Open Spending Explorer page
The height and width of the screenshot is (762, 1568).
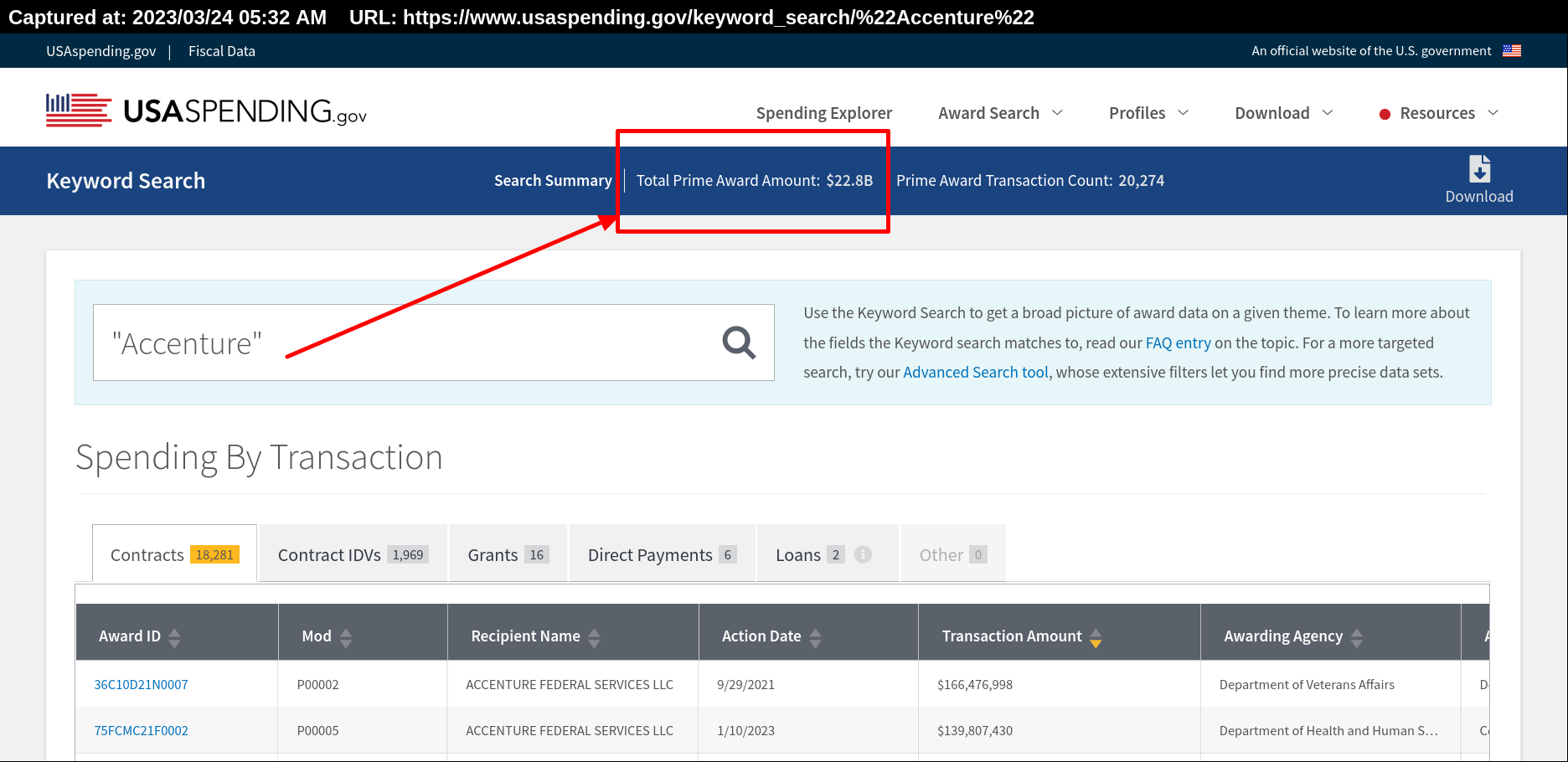click(x=824, y=113)
